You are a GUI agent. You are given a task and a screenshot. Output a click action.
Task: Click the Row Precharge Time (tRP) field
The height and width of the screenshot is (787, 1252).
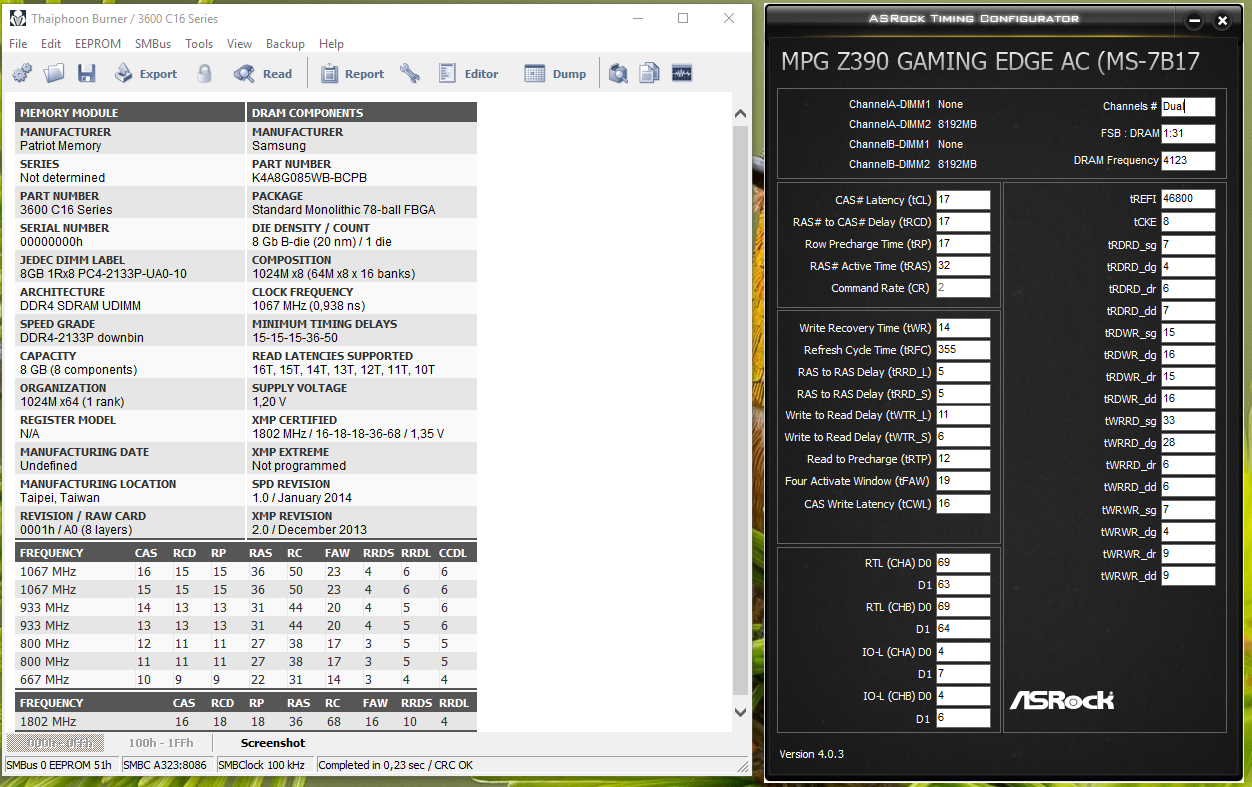(963, 244)
